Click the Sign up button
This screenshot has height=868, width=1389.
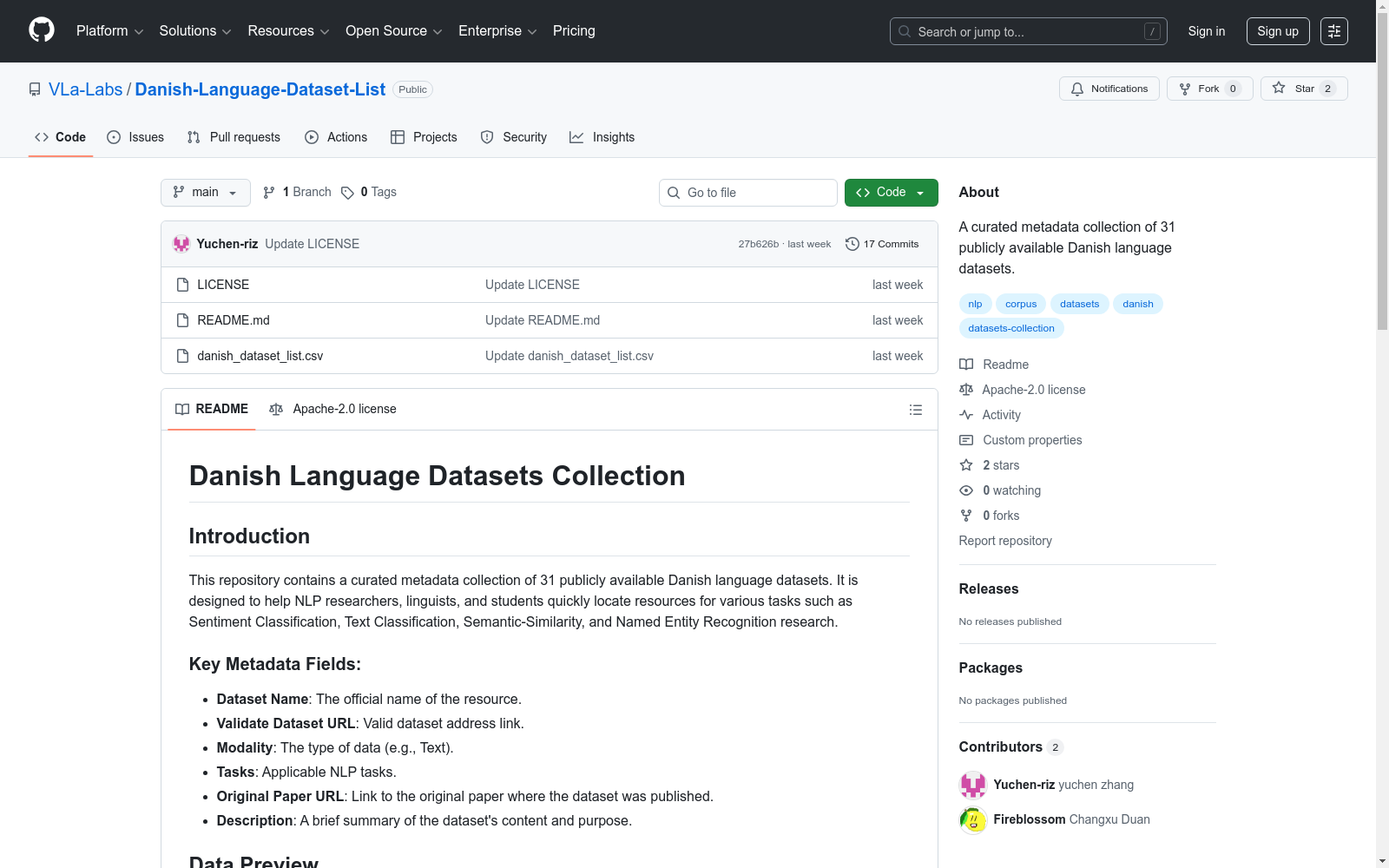pyautogui.click(x=1278, y=31)
